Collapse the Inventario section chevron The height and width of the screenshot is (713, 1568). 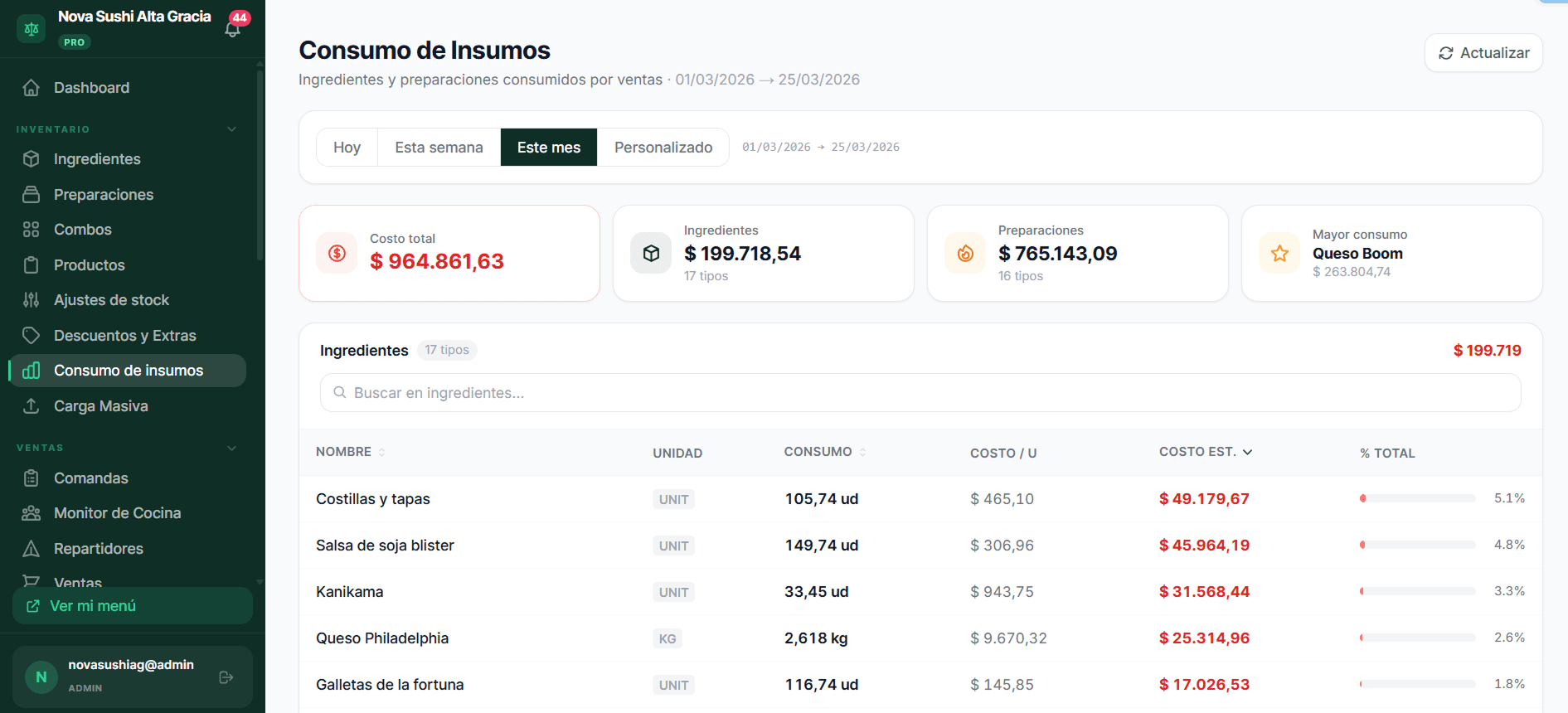(232, 129)
